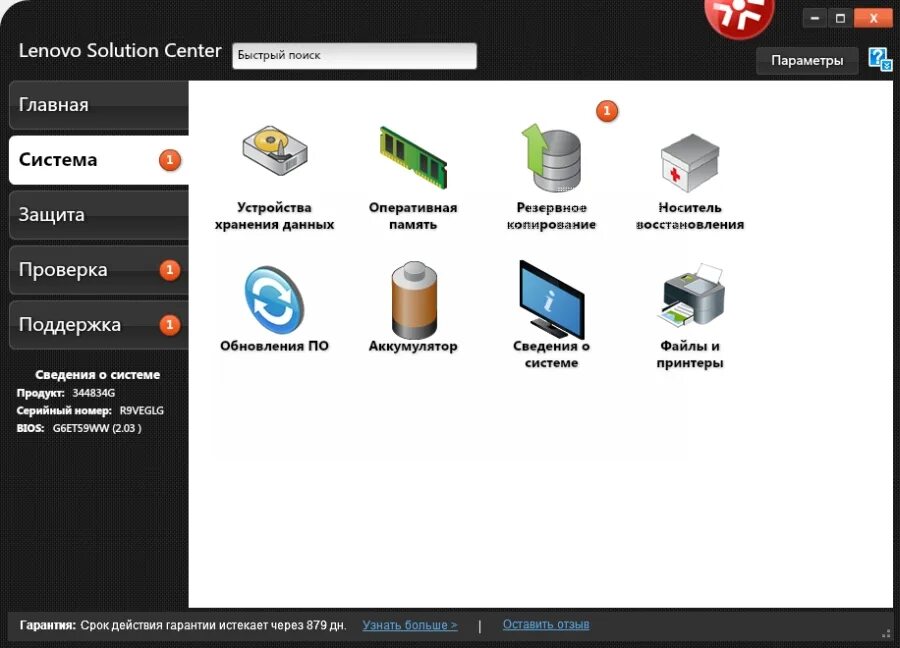Screen dimensions: 900x648
Task: Open Сведения о системе monitor icon
Action: 551,299
